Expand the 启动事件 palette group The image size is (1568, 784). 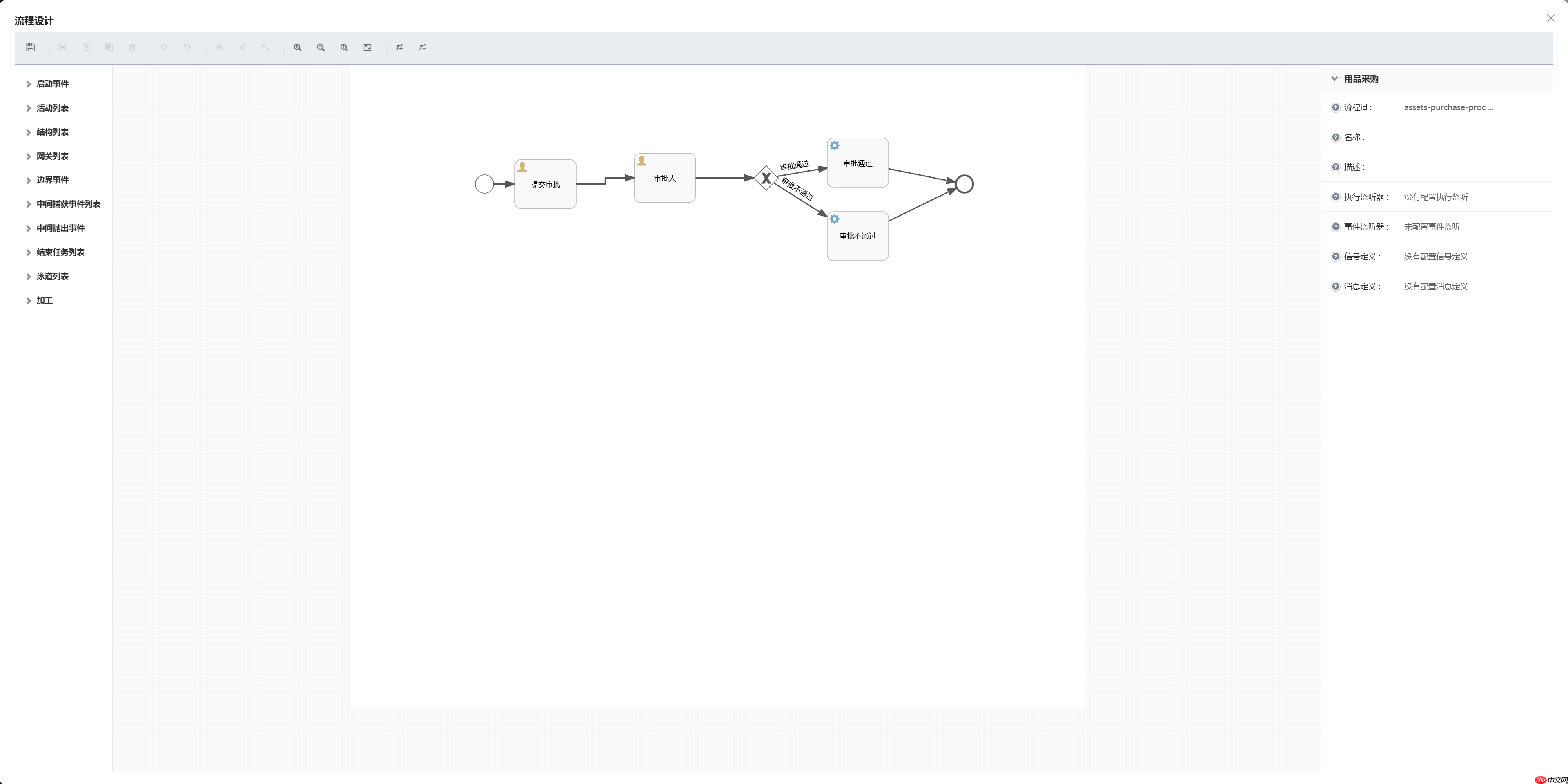pyautogui.click(x=52, y=84)
